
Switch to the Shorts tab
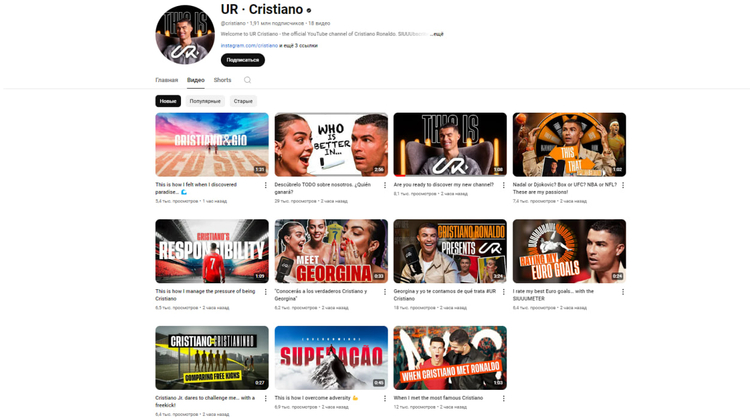(222, 80)
